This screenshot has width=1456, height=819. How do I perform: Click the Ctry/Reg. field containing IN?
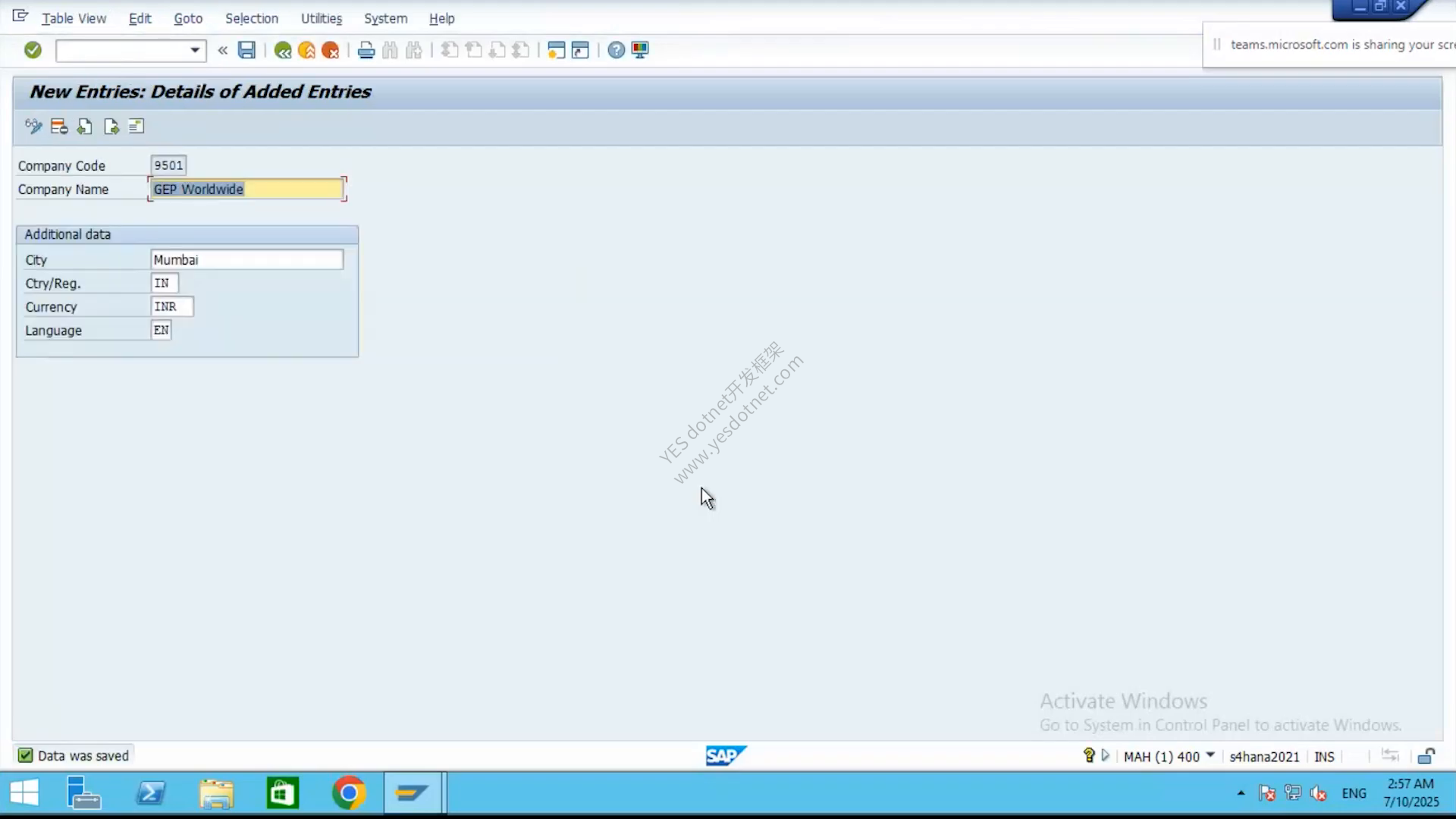[165, 283]
